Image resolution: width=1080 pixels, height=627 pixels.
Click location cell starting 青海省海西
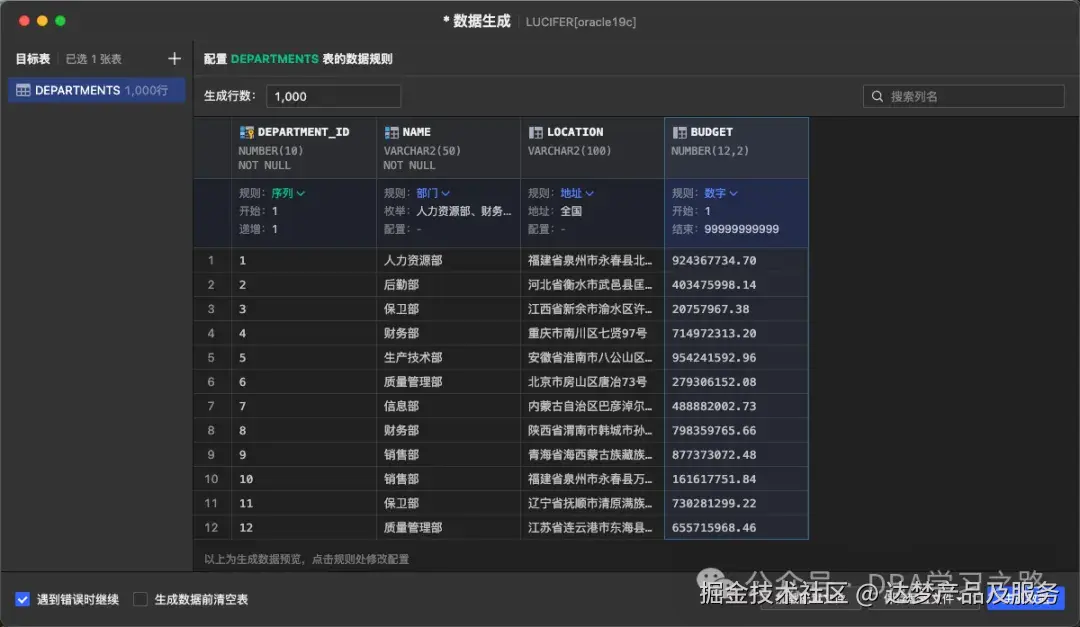[590, 455]
